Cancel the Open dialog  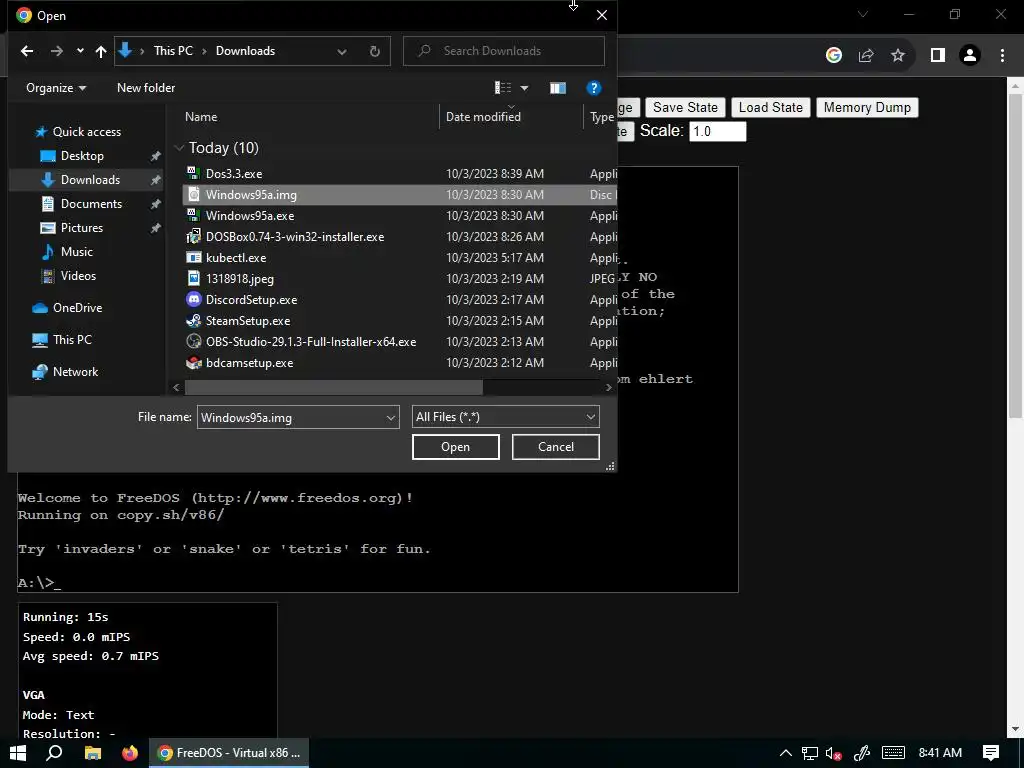point(556,447)
